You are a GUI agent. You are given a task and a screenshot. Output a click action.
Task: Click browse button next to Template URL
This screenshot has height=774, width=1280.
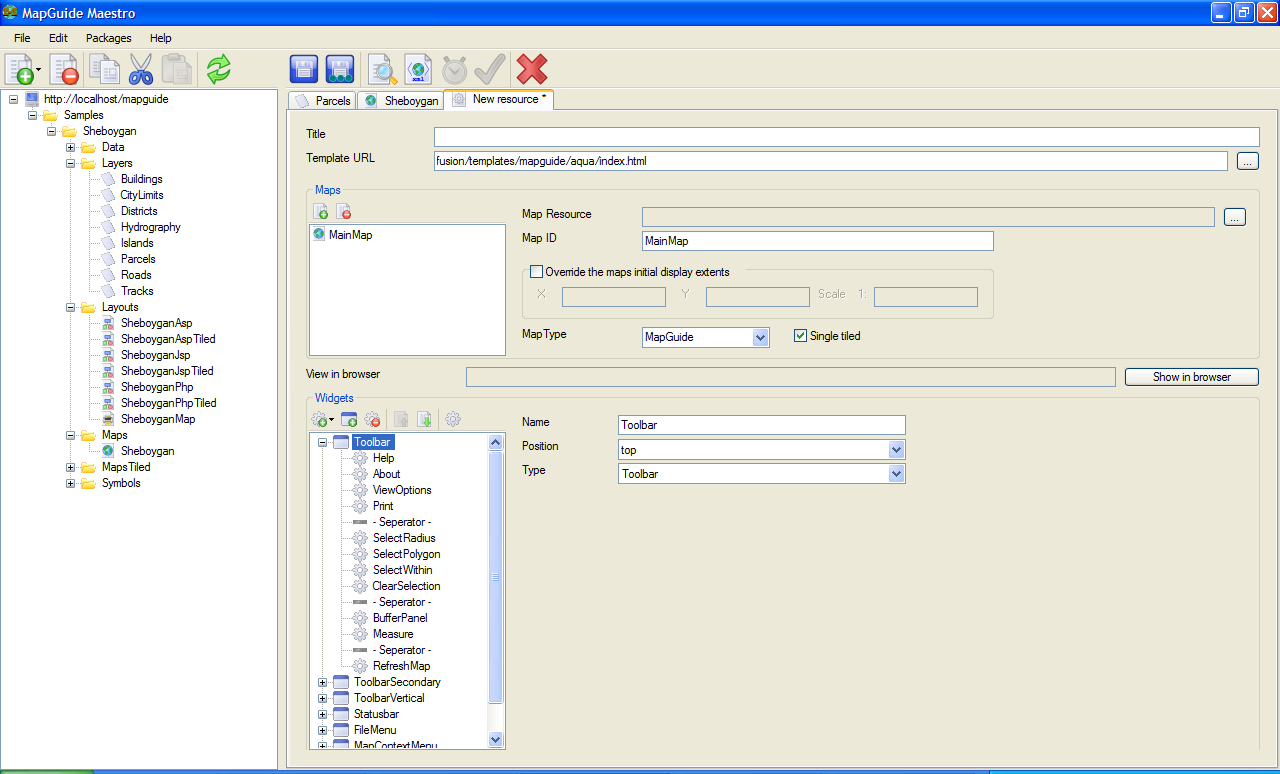pyautogui.click(x=1248, y=160)
